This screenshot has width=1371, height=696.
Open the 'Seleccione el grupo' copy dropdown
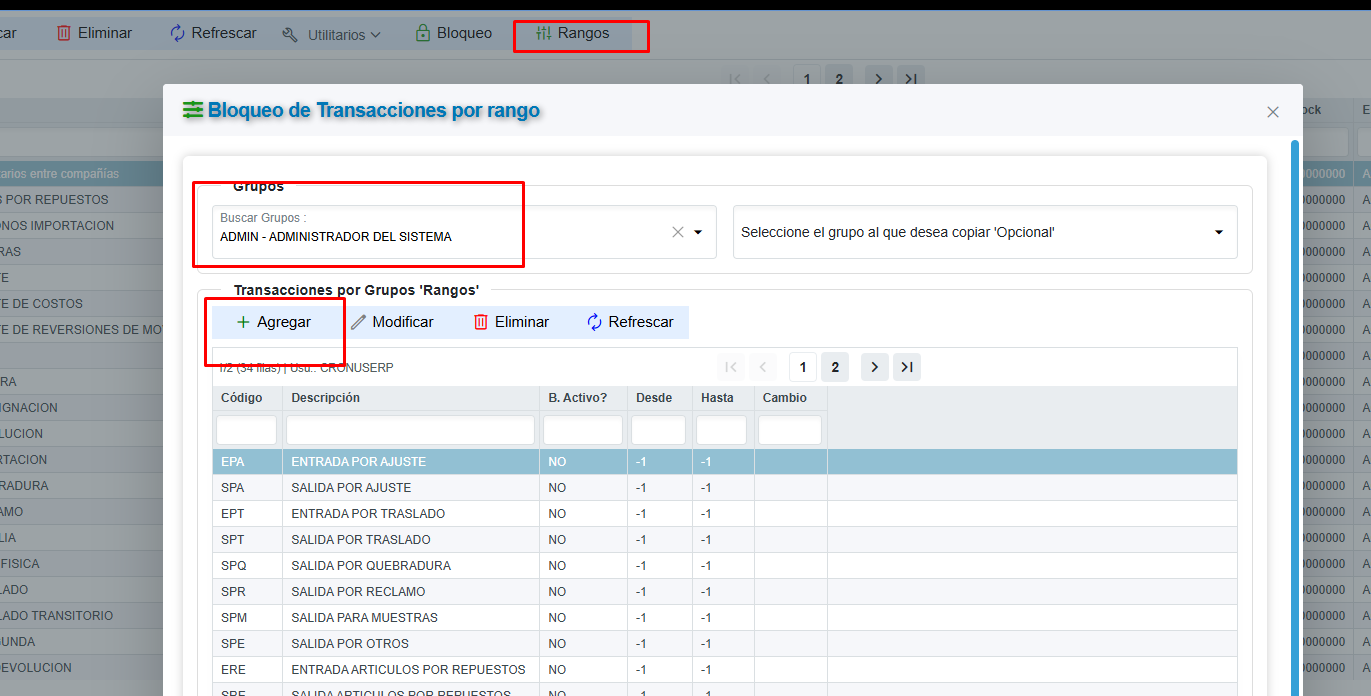point(985,232)
